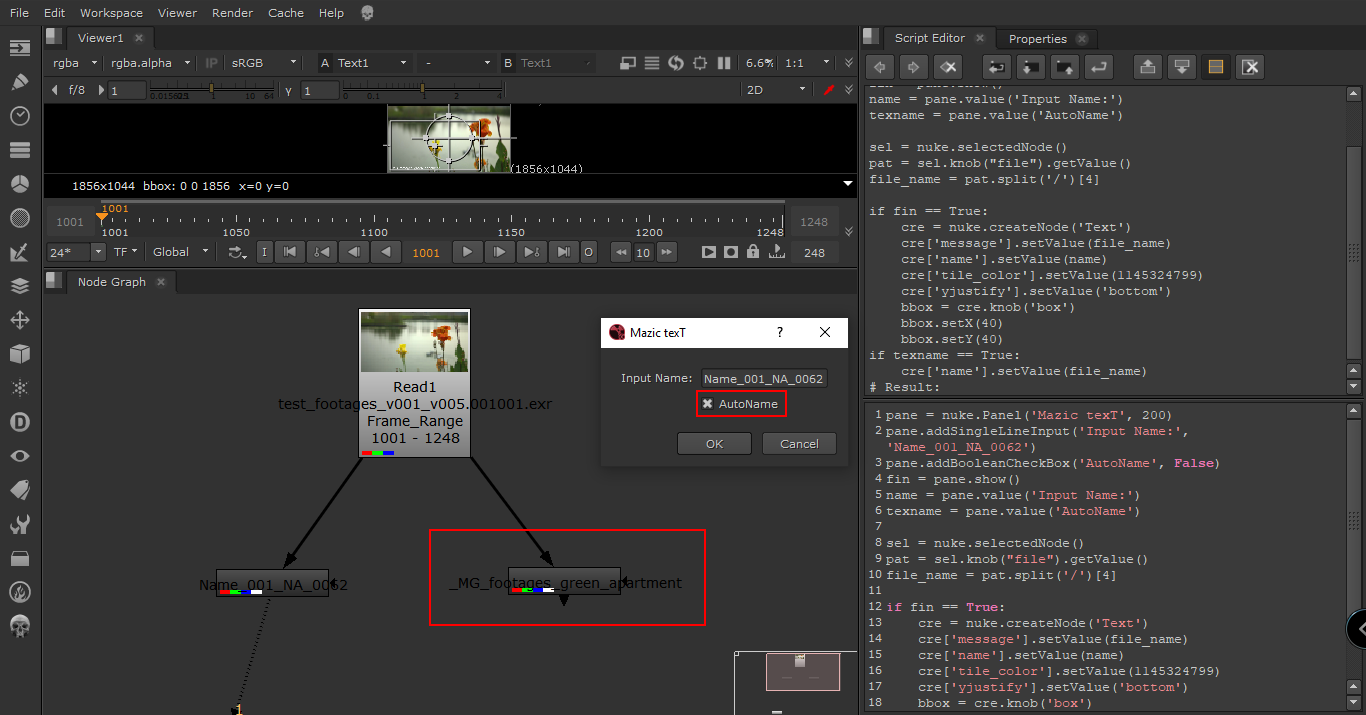Open the Render menu
1366x715 pixels.
pos(232,13)
